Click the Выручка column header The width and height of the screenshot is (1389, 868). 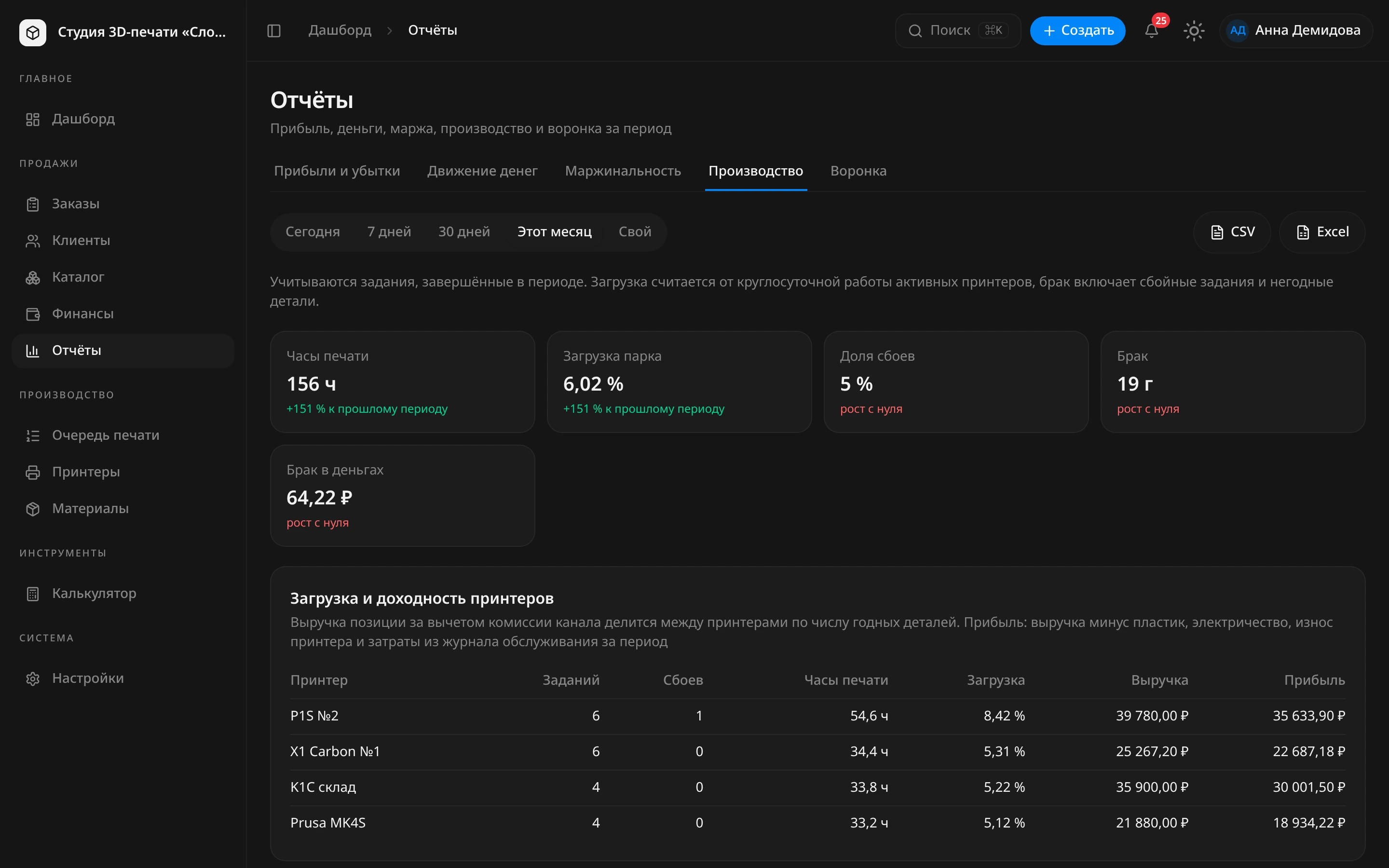pos(1159,680)
